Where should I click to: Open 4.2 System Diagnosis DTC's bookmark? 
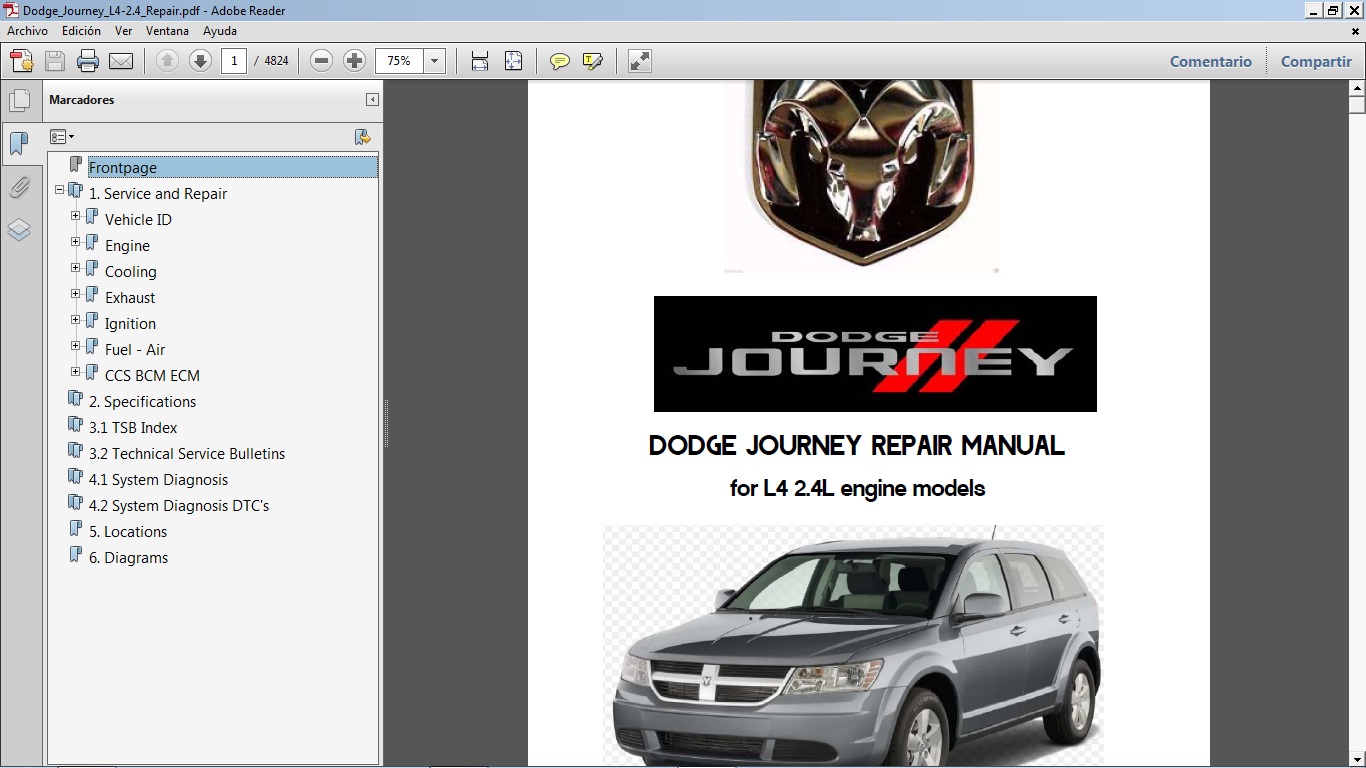tap(179, 506)
